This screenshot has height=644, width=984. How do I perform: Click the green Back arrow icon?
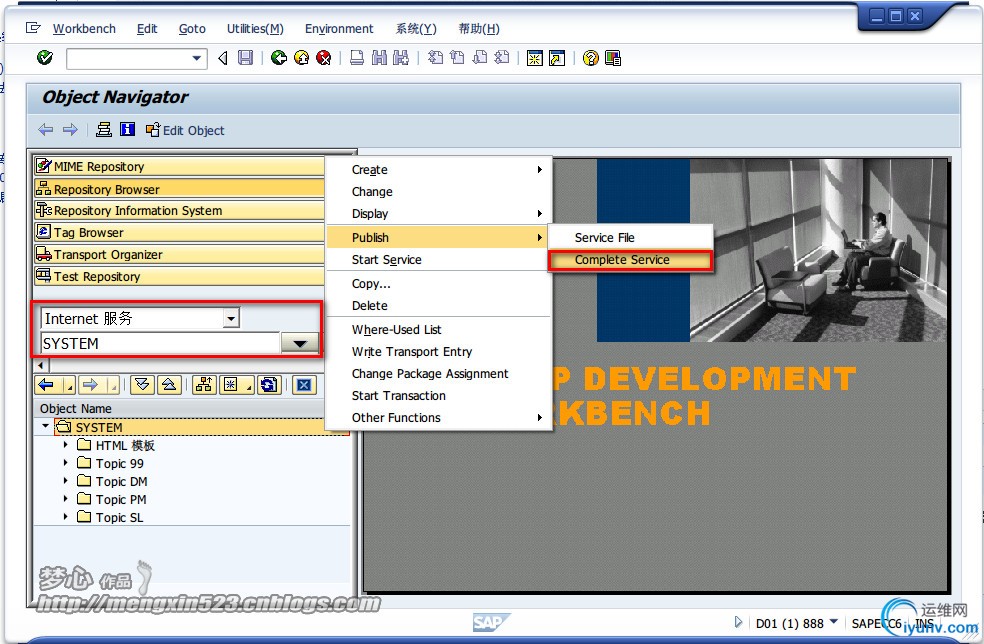tap(279, 58)
